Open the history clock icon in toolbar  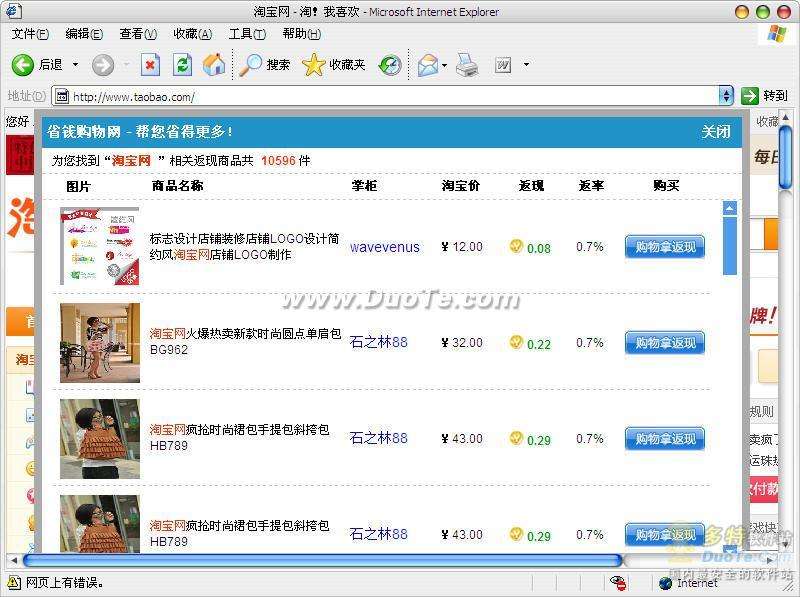[x=390, y=65]
